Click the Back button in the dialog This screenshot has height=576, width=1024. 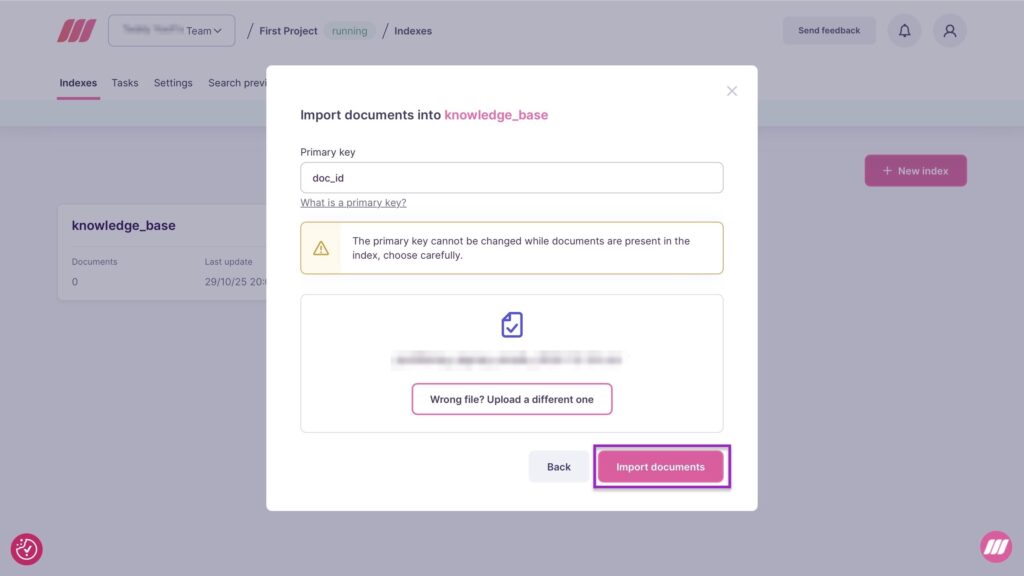pos(559,466)
